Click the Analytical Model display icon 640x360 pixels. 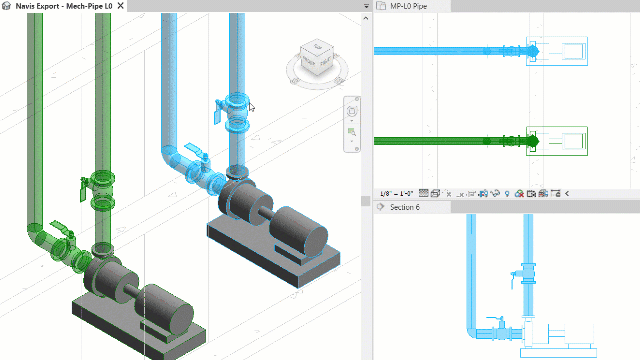click(543, 193)
